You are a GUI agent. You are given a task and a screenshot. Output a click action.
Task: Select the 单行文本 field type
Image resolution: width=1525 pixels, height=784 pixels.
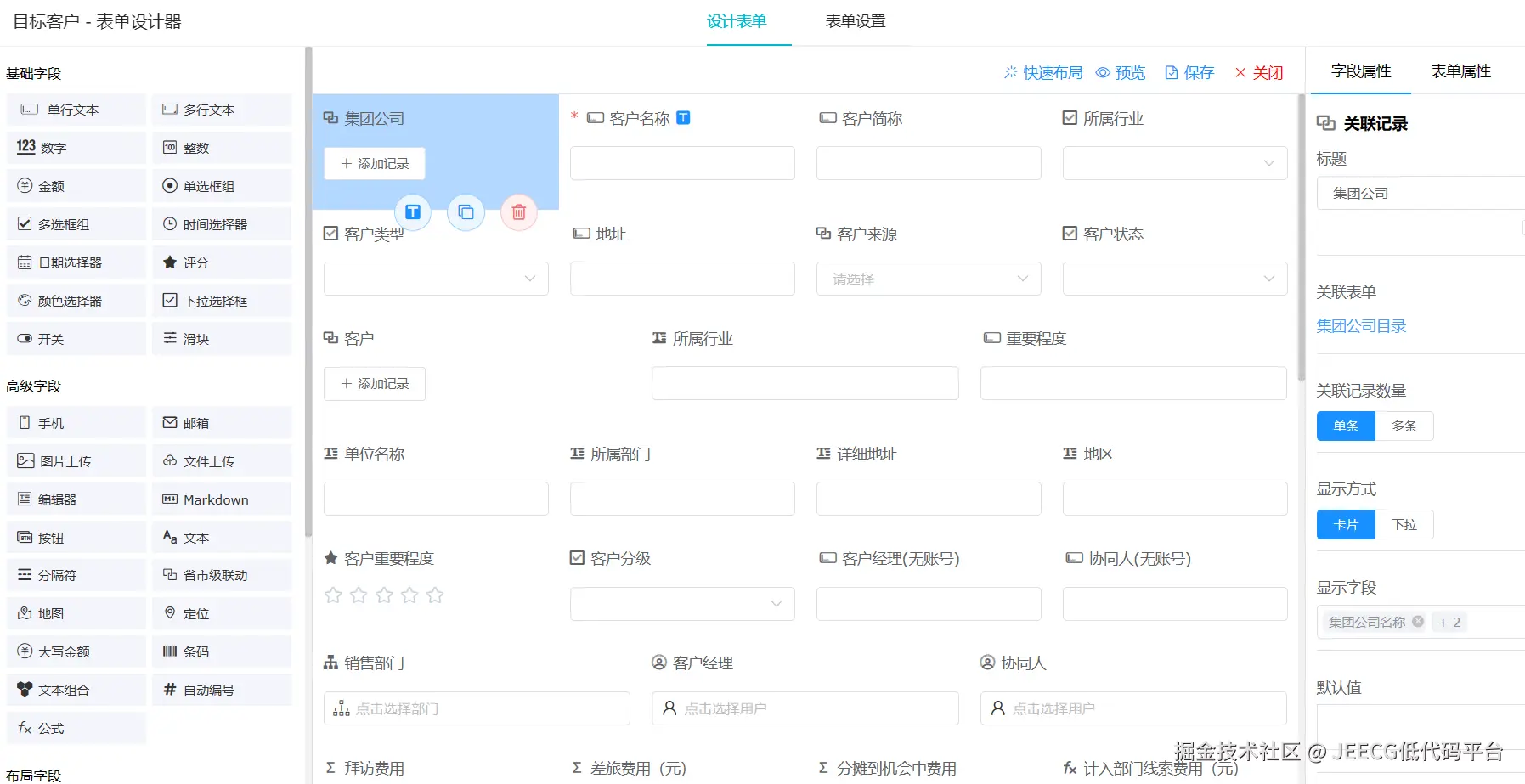coord(76,110)
